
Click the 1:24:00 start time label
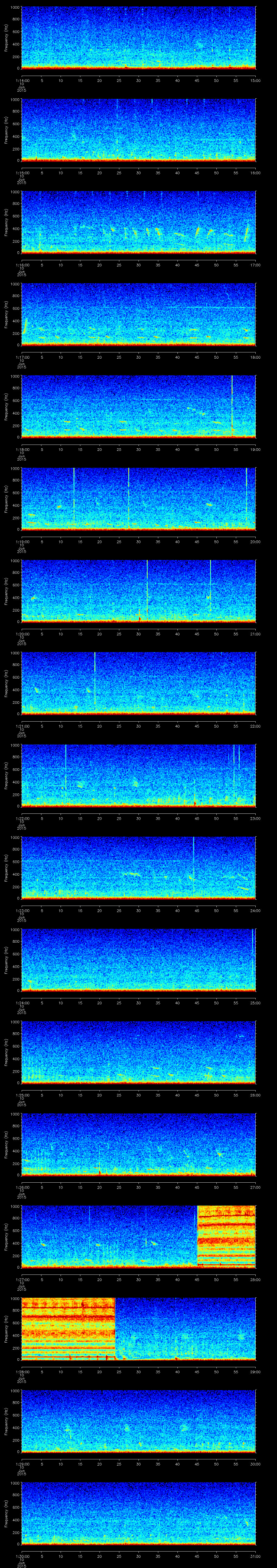22,1003
